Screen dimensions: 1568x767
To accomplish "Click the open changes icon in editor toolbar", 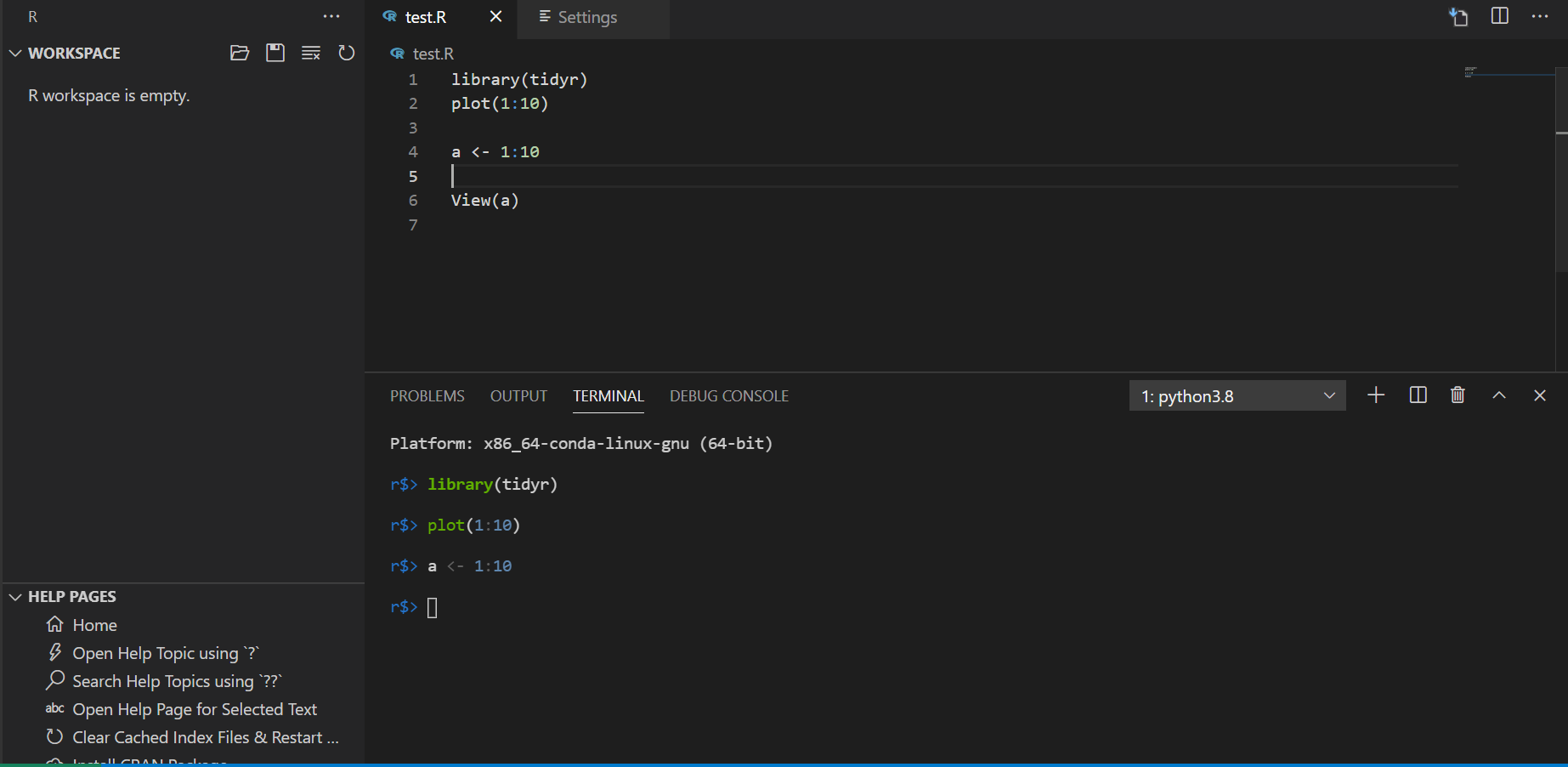I will coord(1459,17).
